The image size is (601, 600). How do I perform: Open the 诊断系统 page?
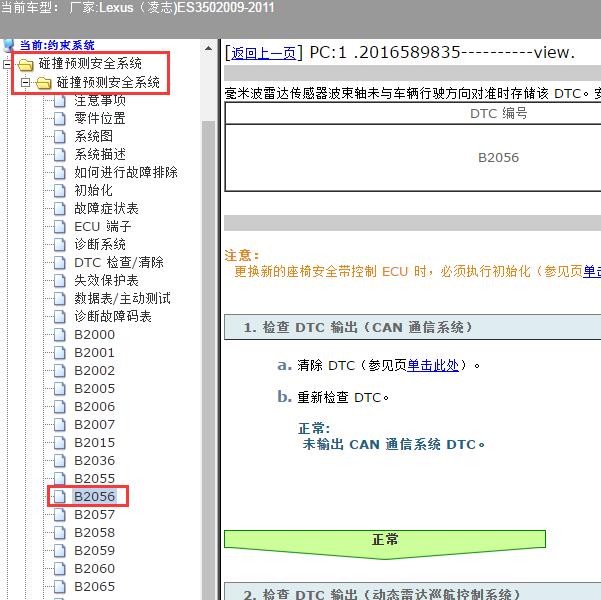click(100, 244)
